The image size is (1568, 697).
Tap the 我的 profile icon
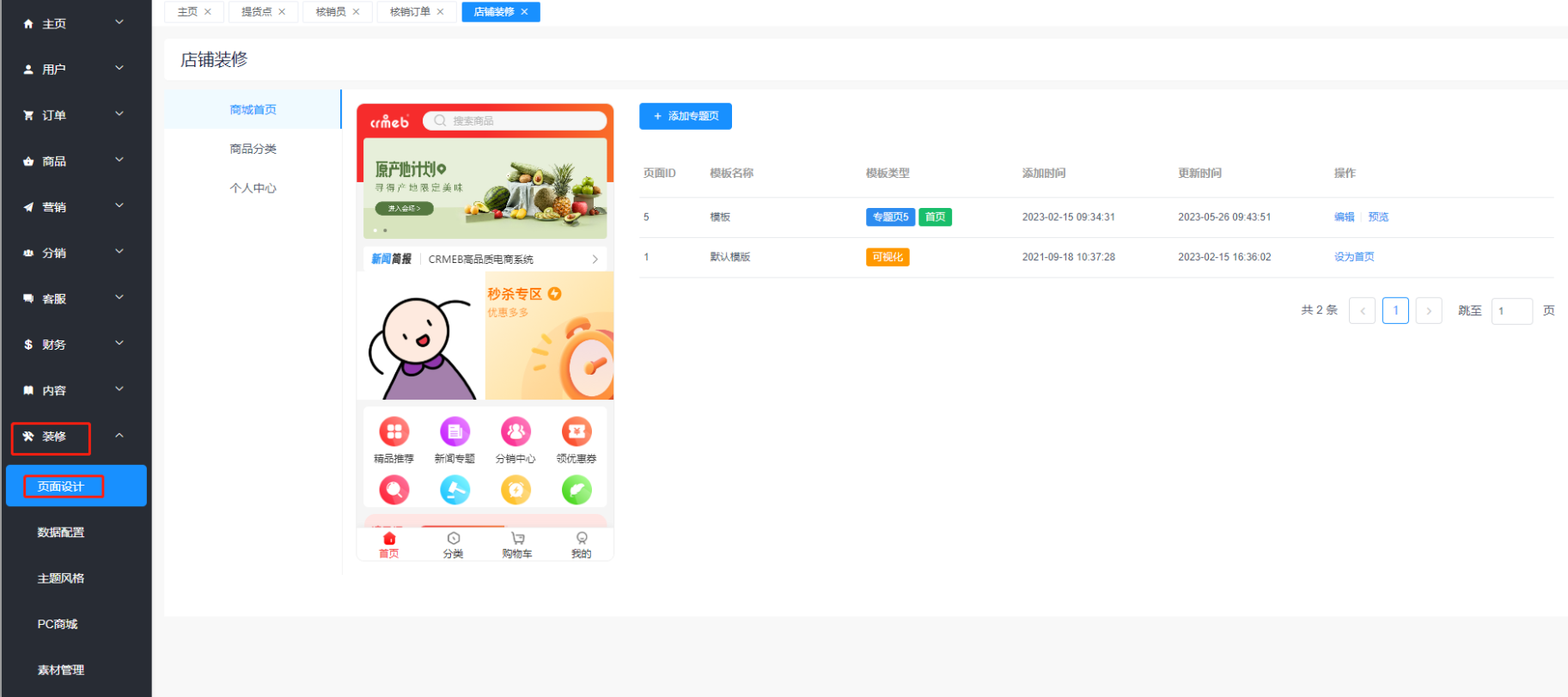click(582, 539)
